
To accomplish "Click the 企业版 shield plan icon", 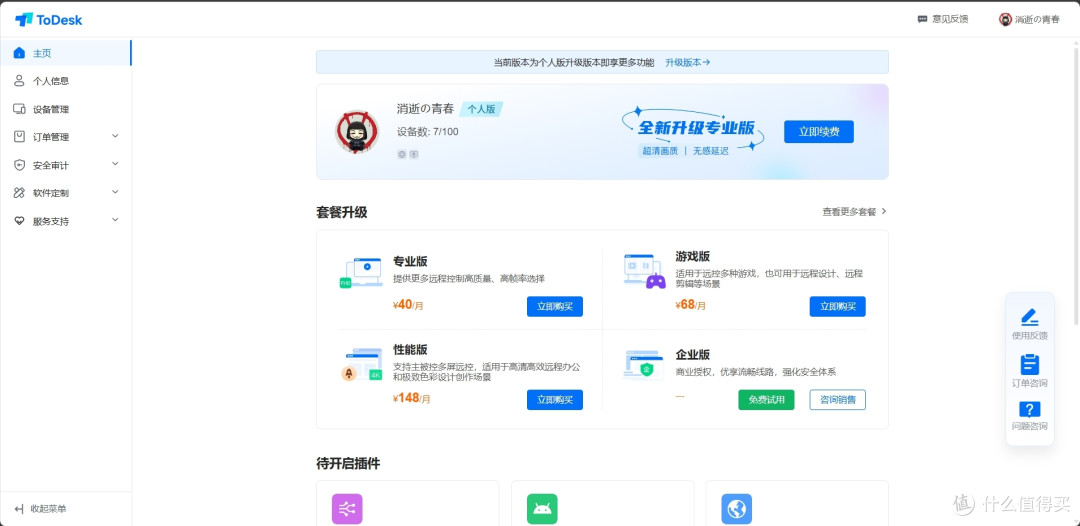I will tap(643, 364).
